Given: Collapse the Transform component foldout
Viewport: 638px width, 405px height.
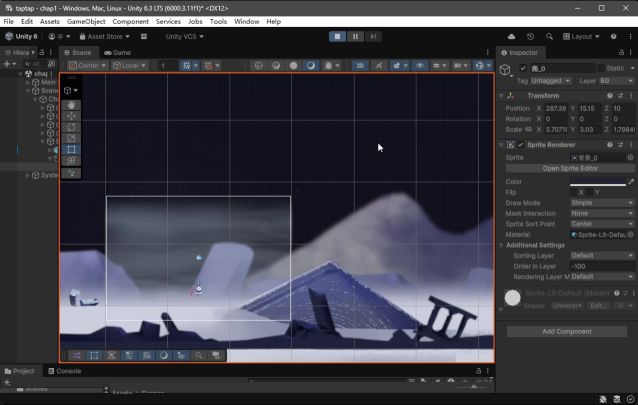Looking at the screenshot, I should pyautogui.click(x=501, y=96).
